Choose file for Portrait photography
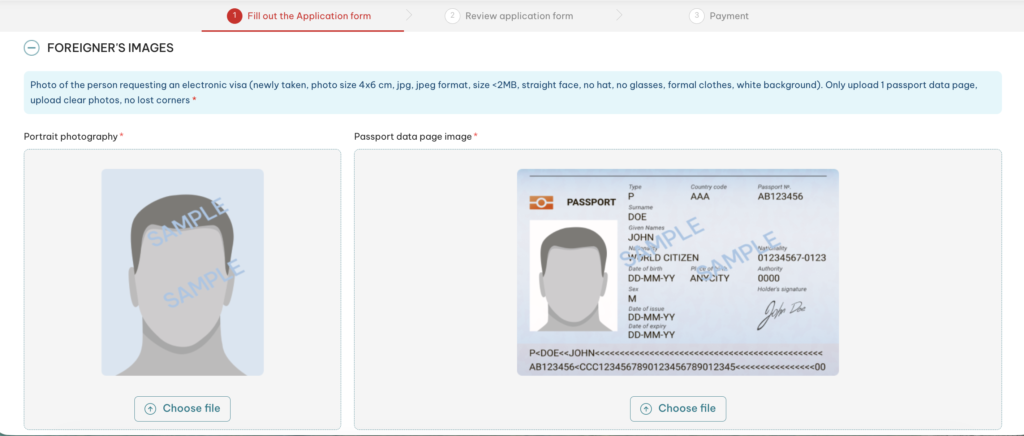Image resolution: width=1024 pixels, height=436 pixels. tap(182, 409)
